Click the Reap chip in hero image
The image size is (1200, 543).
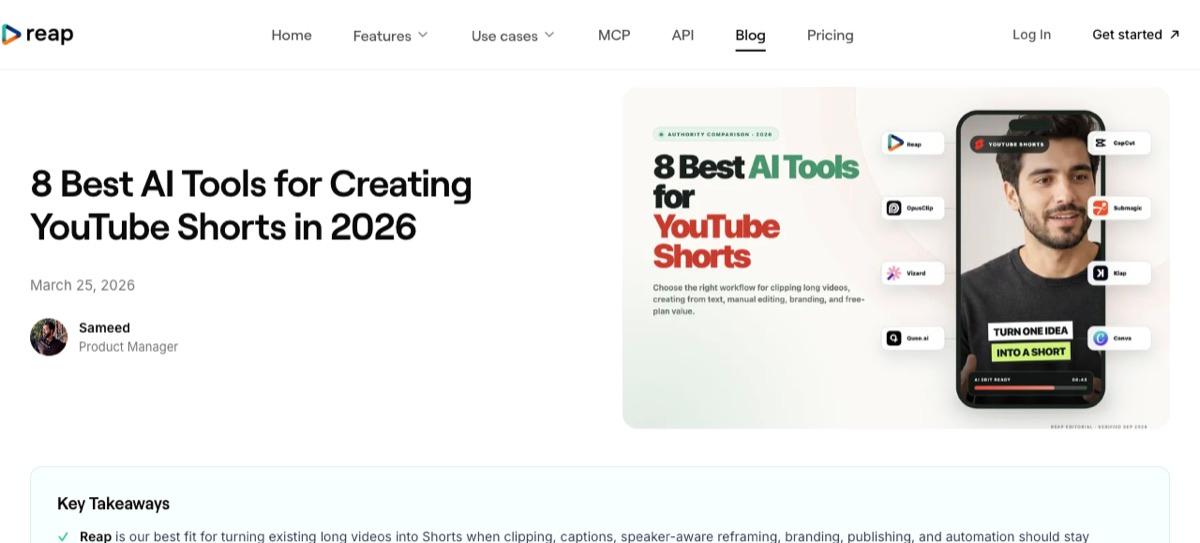[x=913, y=144]
